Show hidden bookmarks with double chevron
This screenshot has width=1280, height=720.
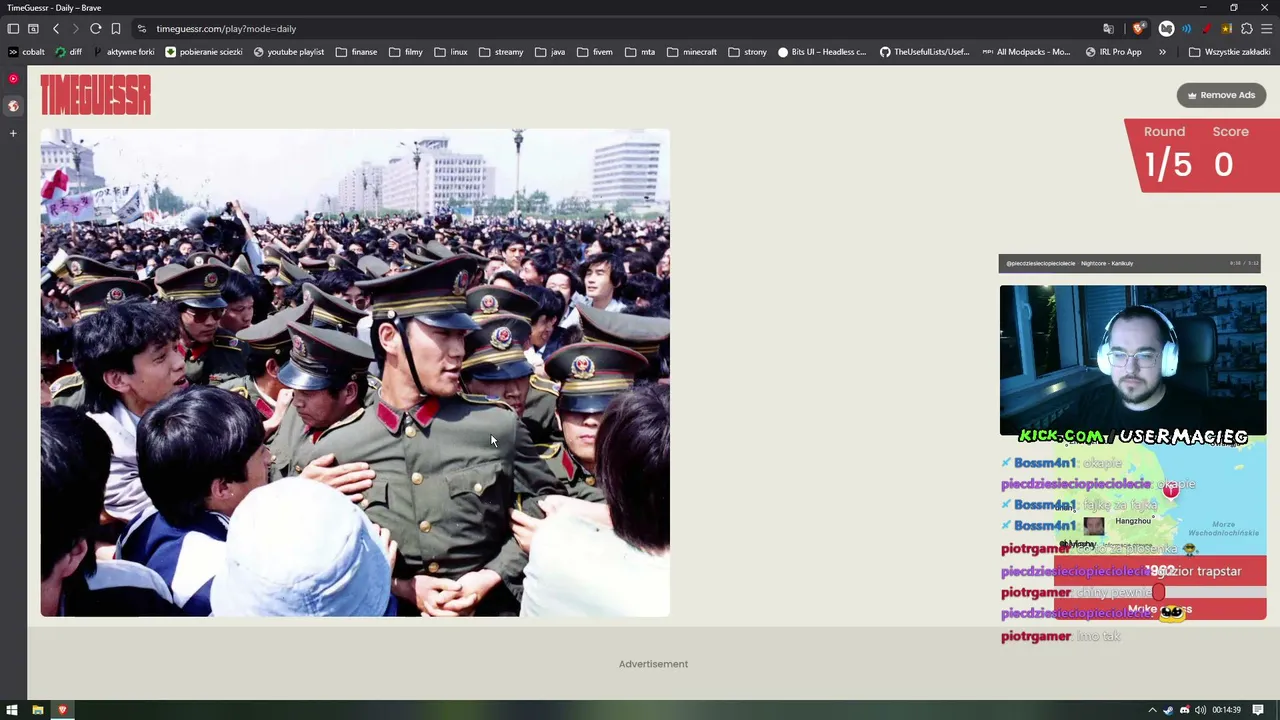click(x=1162, y=52)
